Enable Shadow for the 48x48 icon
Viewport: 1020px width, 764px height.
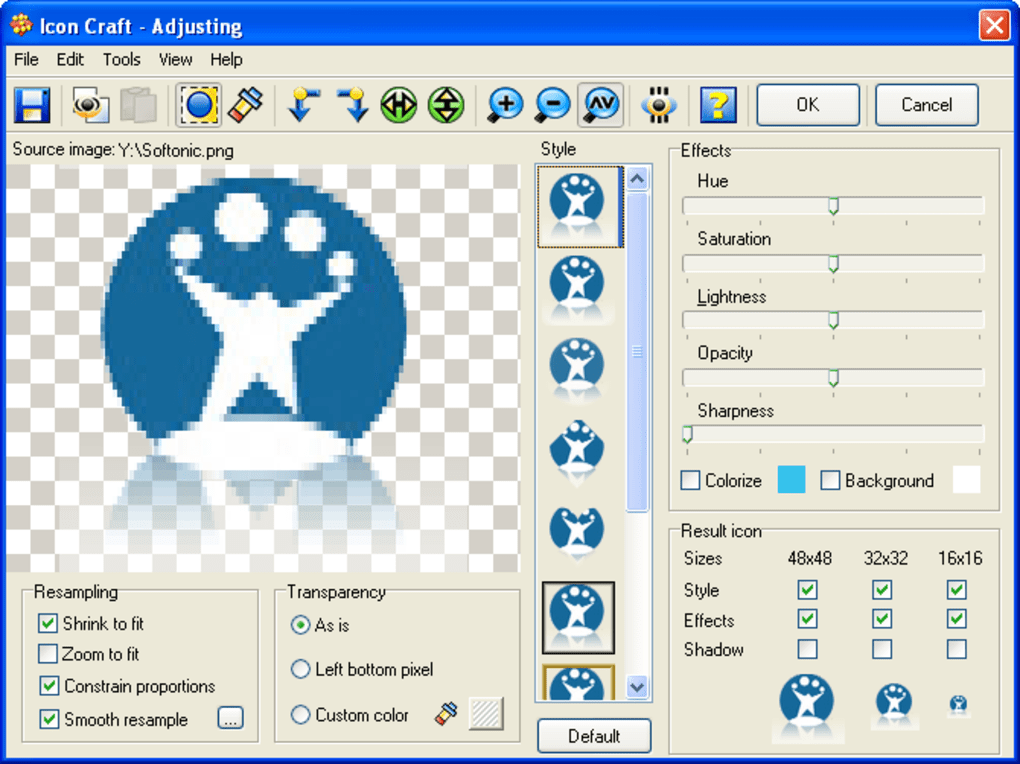pyautogui.click(x=807, y=649)
